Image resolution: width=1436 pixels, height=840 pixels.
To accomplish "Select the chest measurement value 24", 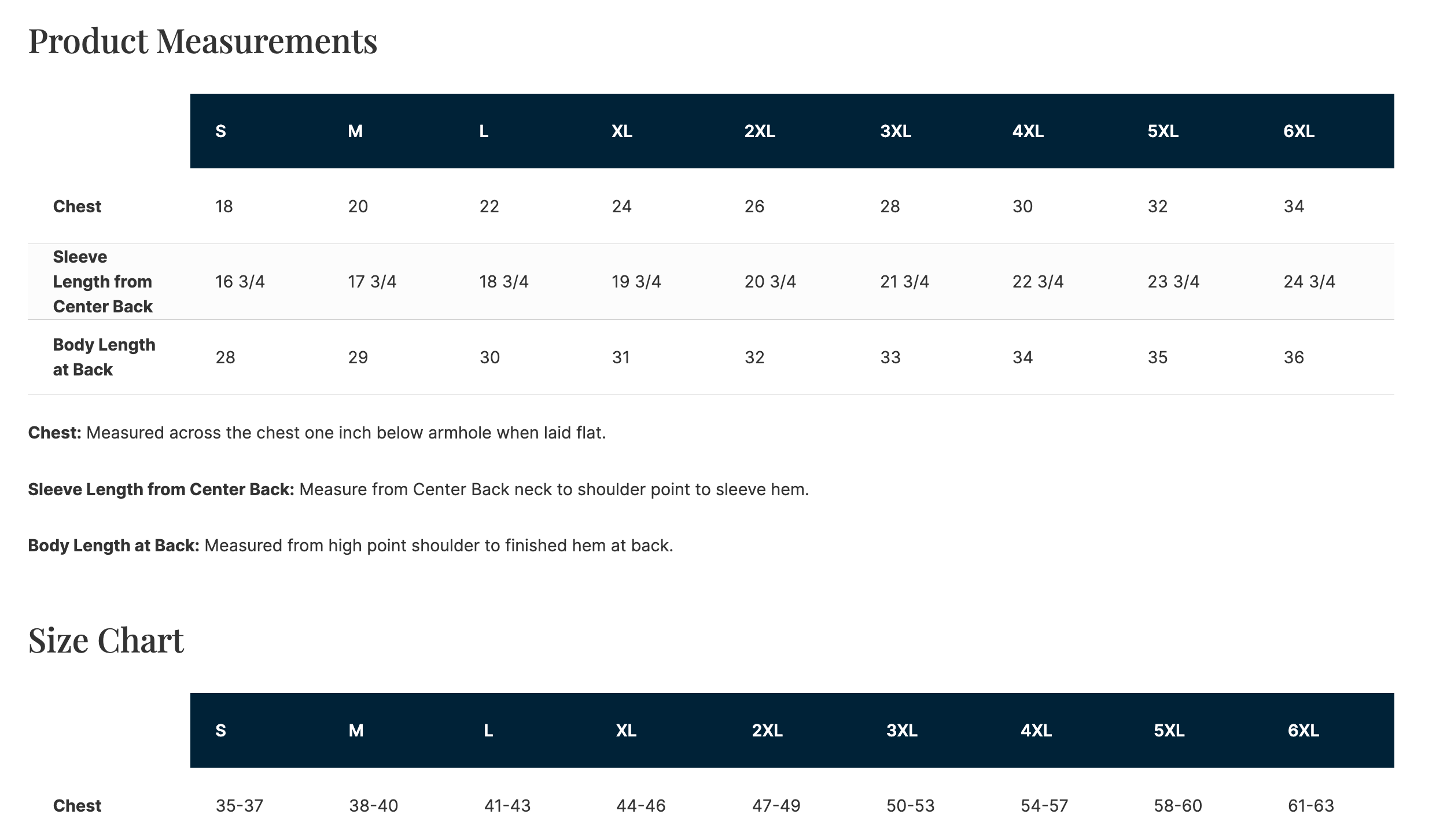I will pos(621,207).
